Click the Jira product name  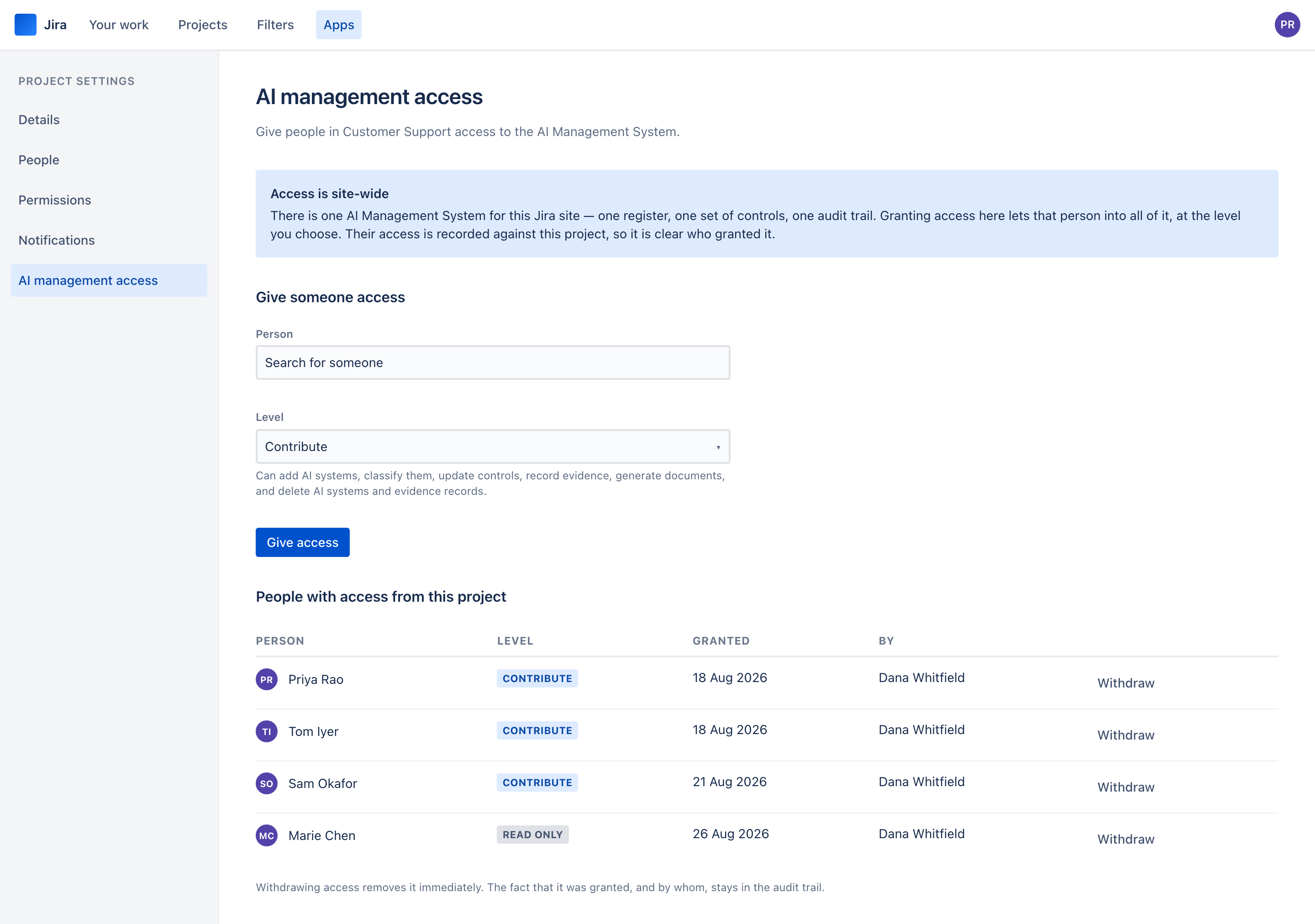55,25
